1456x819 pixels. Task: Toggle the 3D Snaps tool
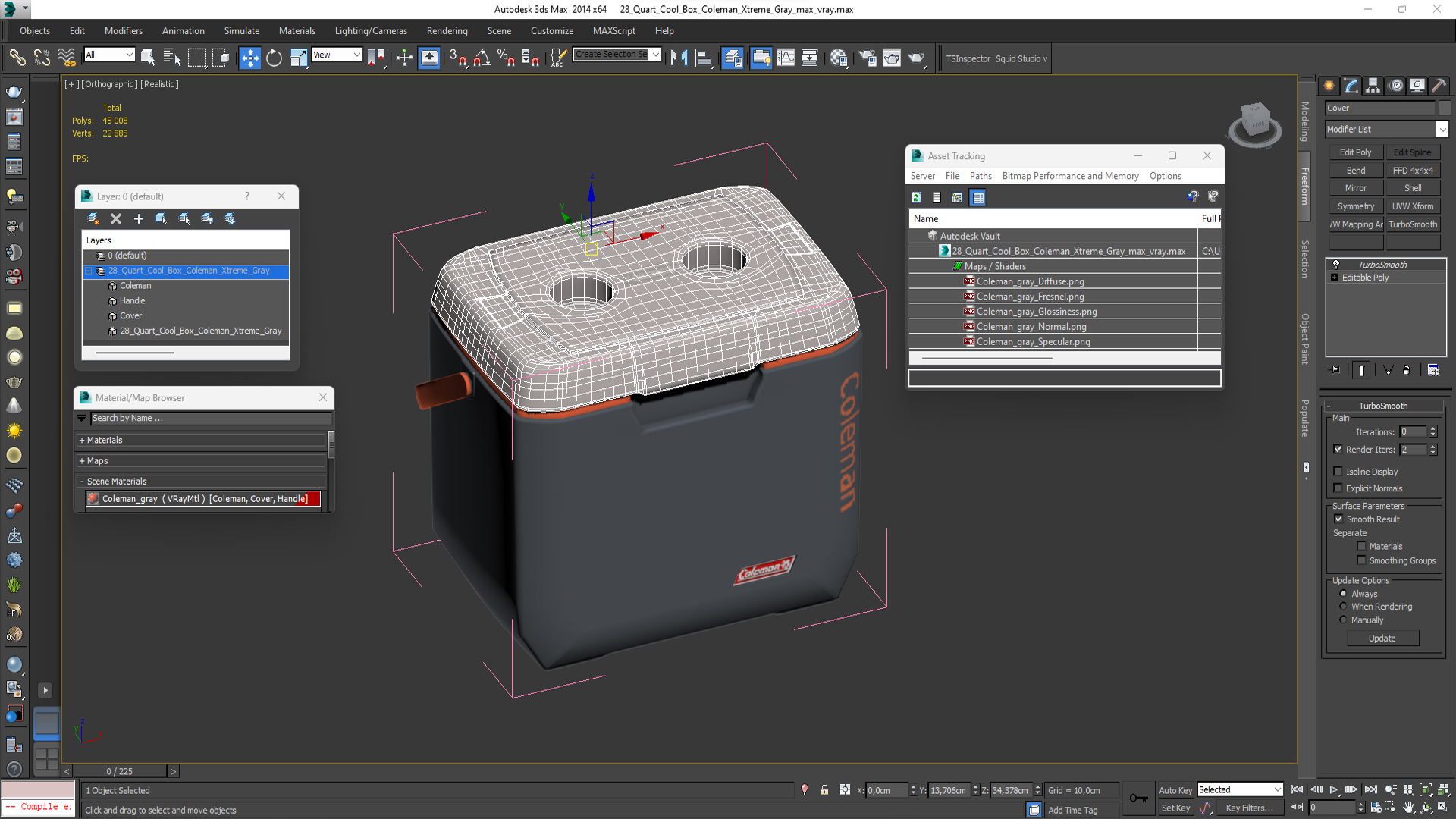457,58
